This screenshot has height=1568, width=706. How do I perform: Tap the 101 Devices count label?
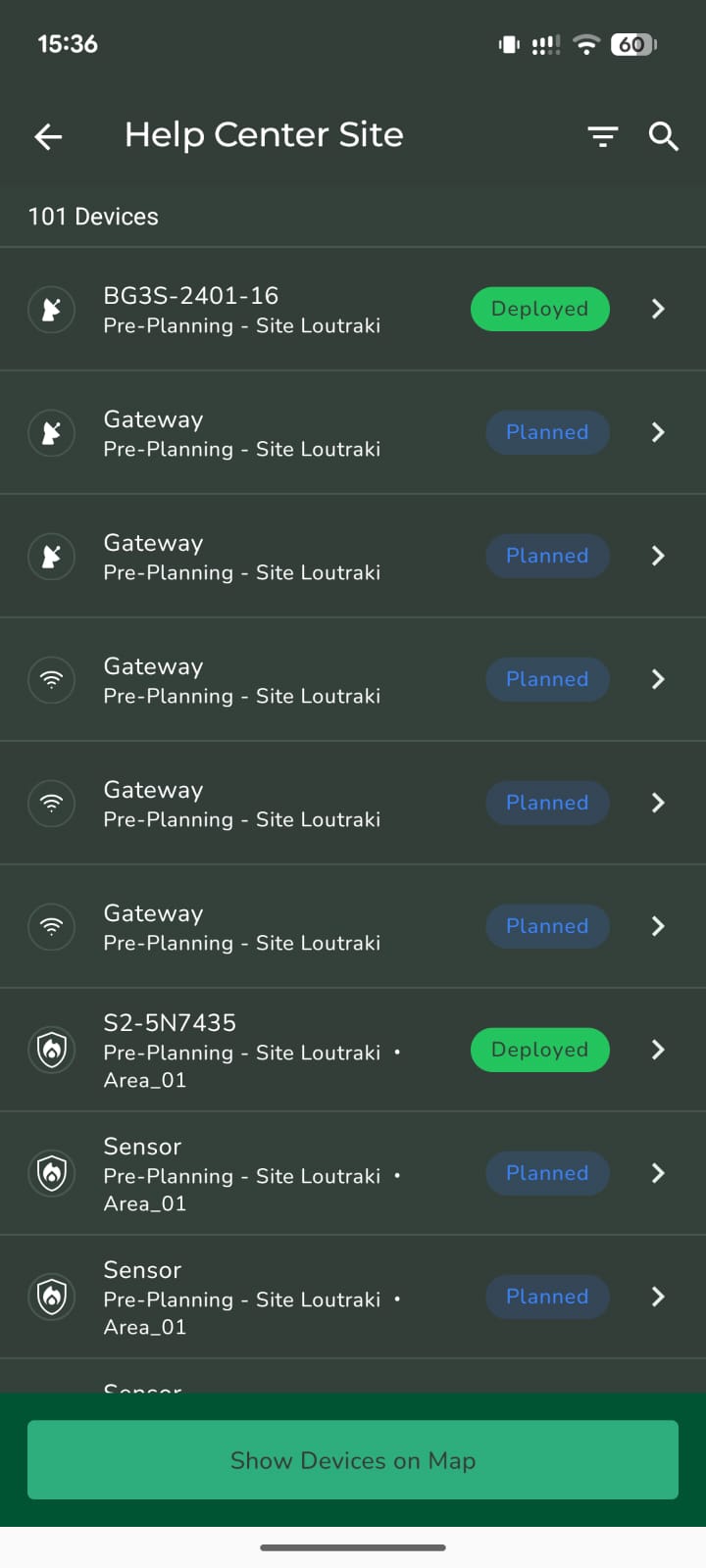(x=93, y=217)
